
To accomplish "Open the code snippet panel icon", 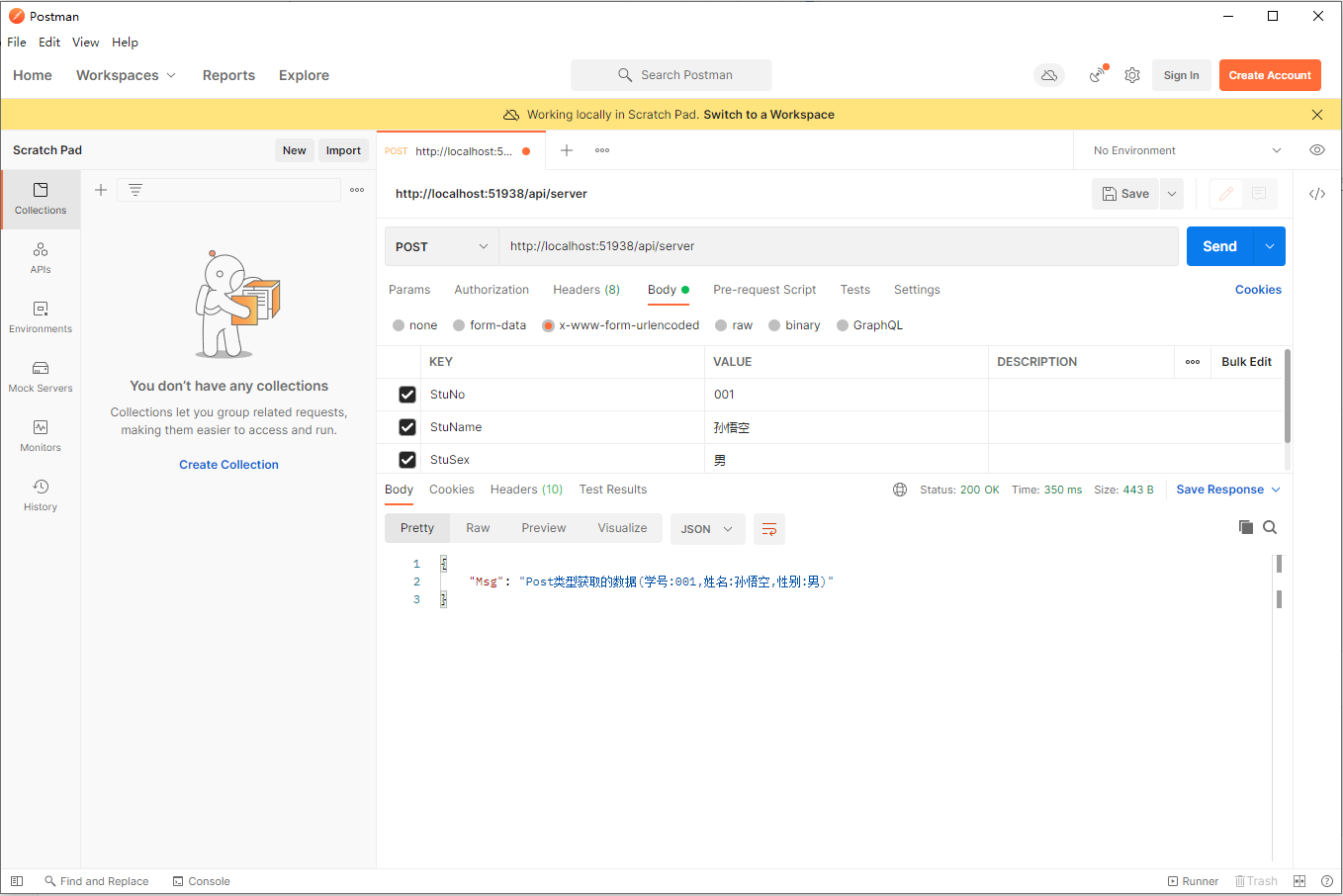I will click(x=1317, y=194).
